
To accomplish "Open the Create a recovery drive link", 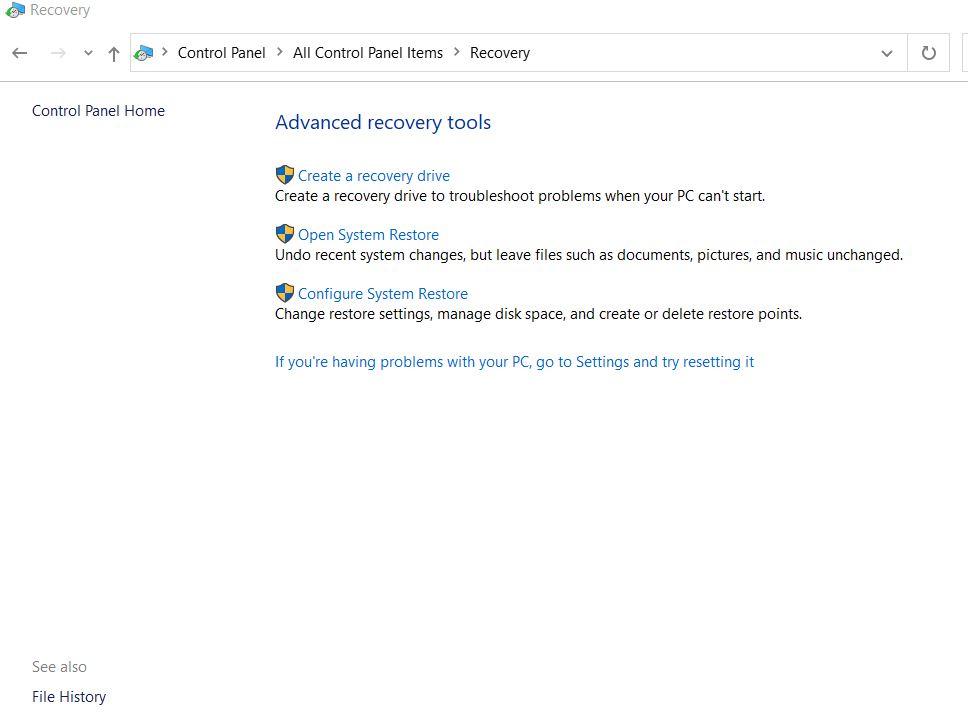I will tap(374, 176).
